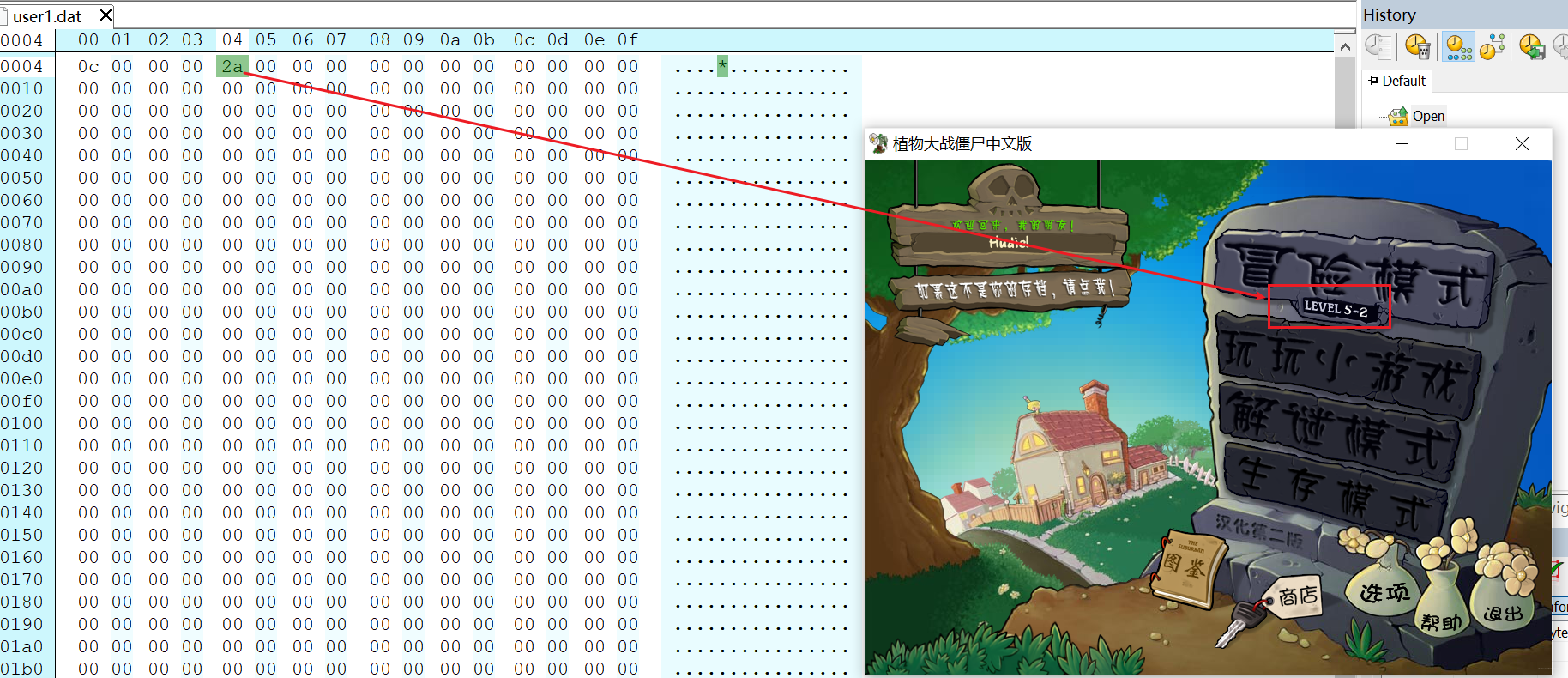Click offset label 0150
1568x678 pixels.
(21, 535)
